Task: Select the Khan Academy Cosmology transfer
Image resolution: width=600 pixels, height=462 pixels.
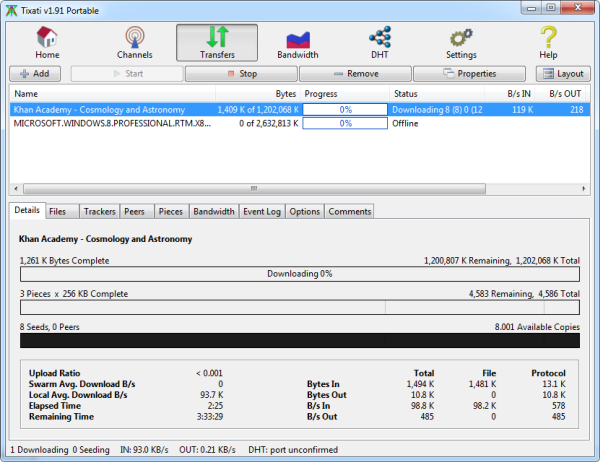Action: [100, 109]
